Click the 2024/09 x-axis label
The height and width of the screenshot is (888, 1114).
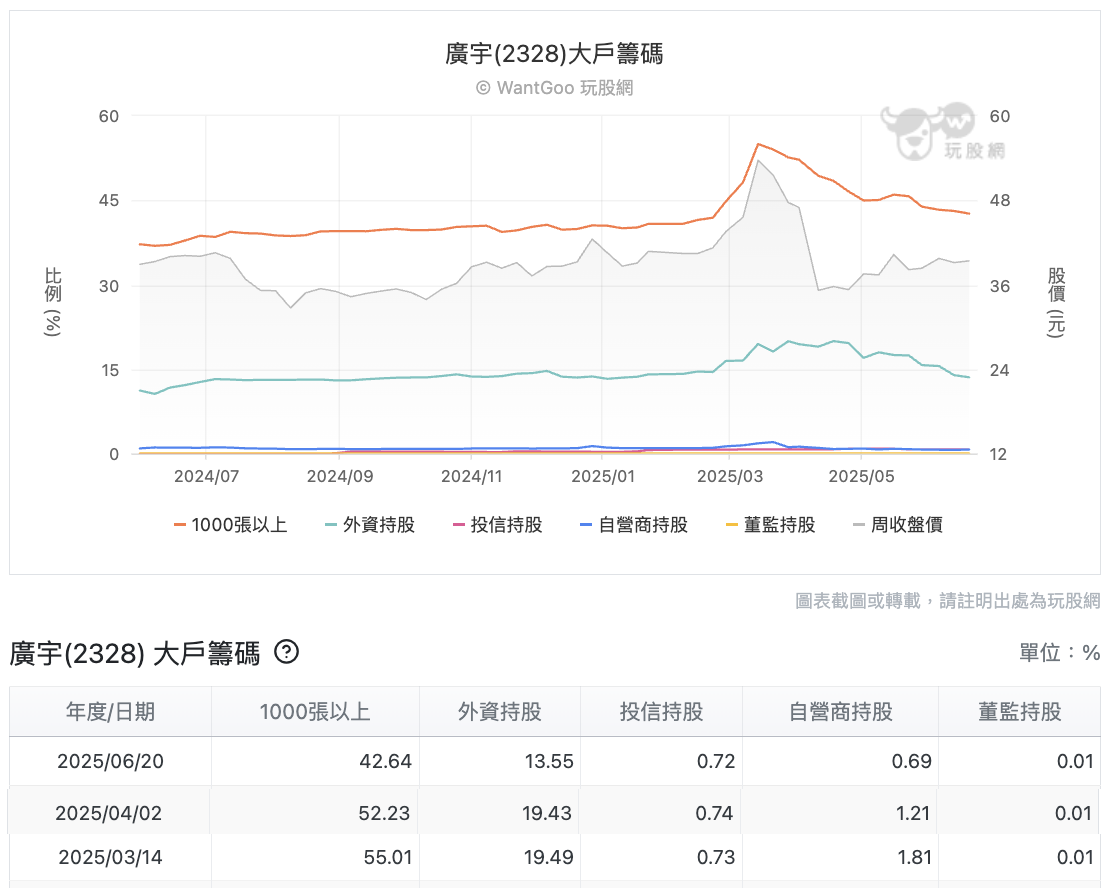[x=340, y=477]
